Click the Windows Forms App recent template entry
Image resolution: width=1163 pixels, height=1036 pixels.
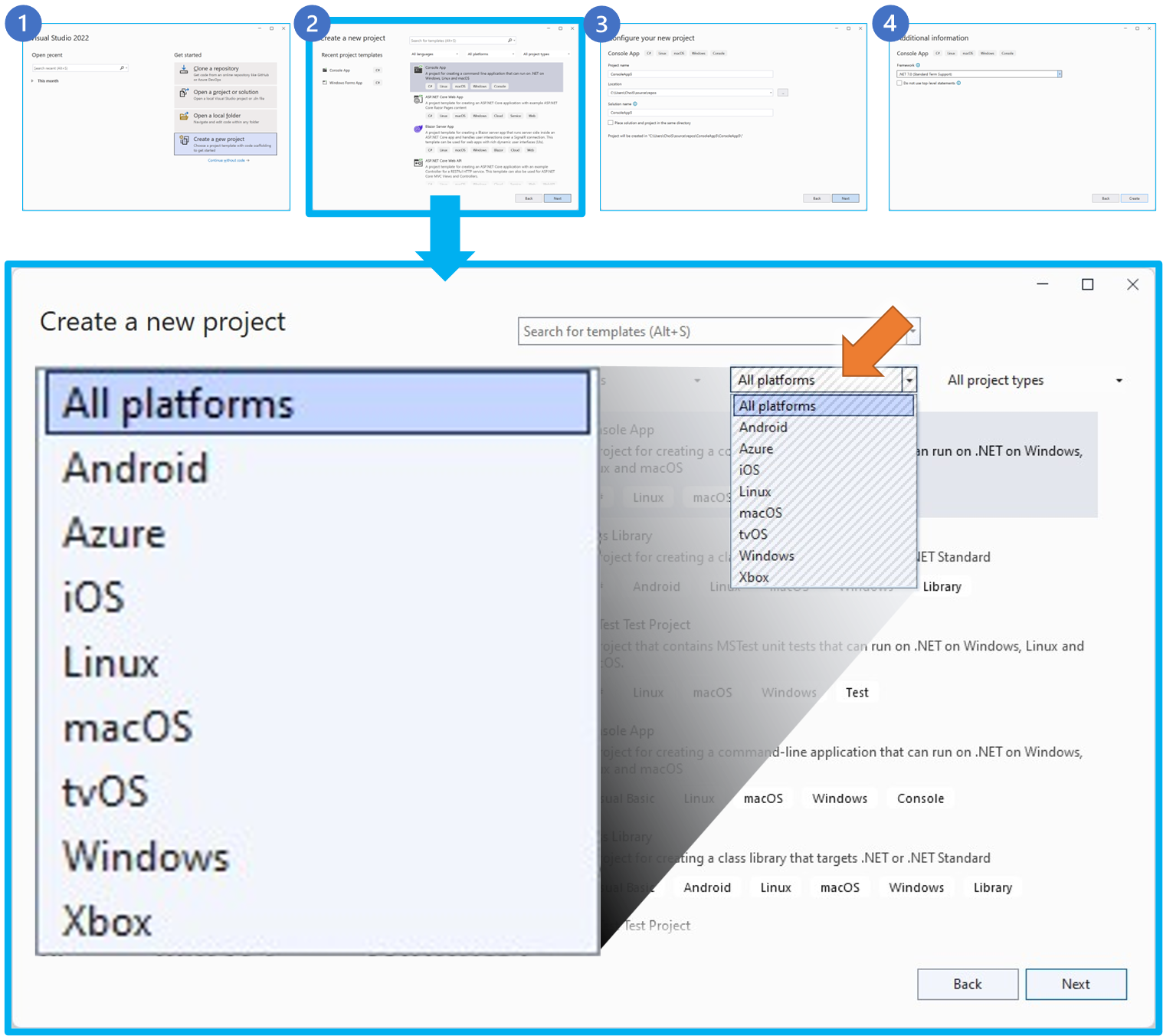[x=352, y=83]
